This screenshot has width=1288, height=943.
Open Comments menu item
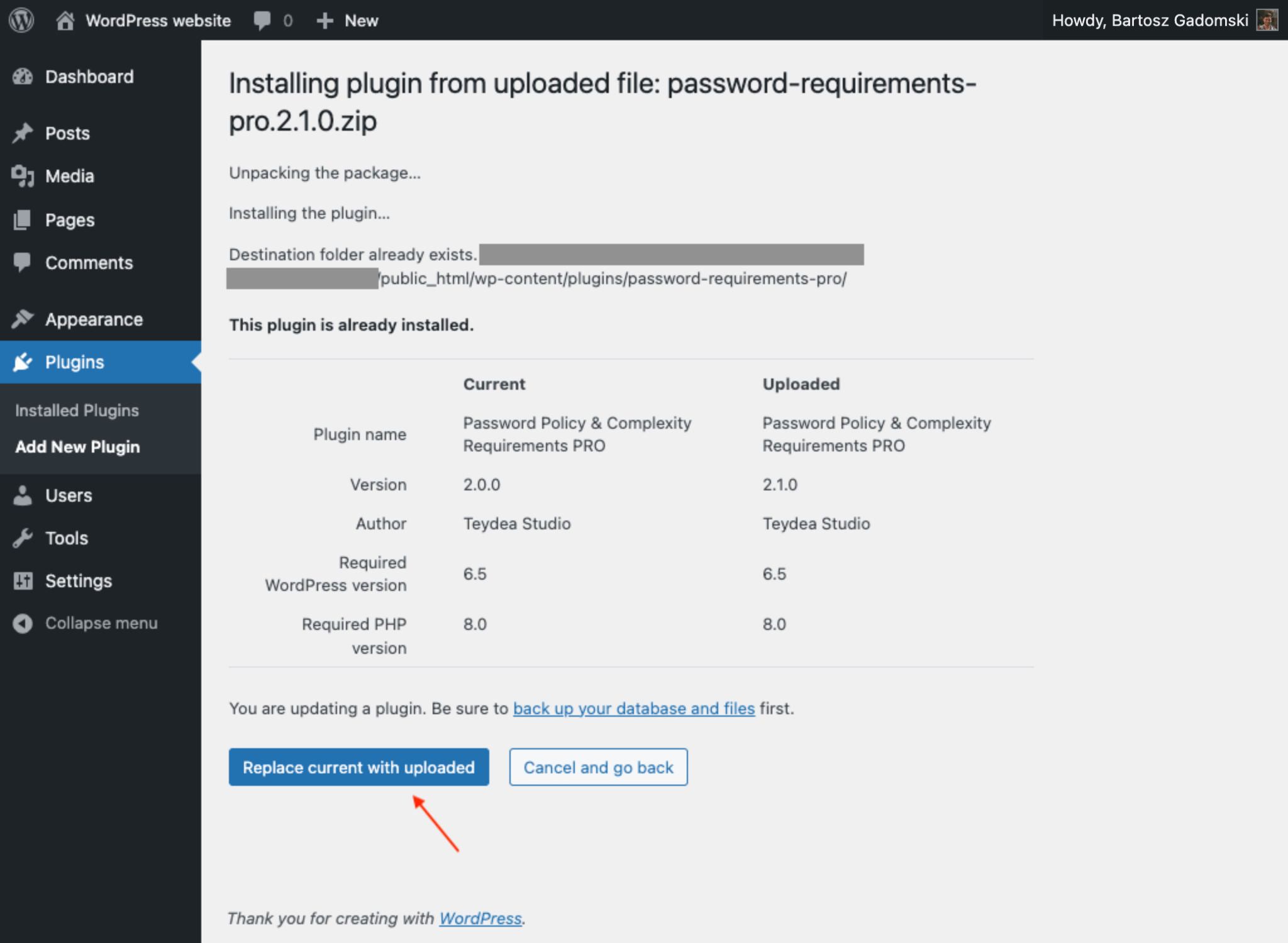tap(89, 263)
